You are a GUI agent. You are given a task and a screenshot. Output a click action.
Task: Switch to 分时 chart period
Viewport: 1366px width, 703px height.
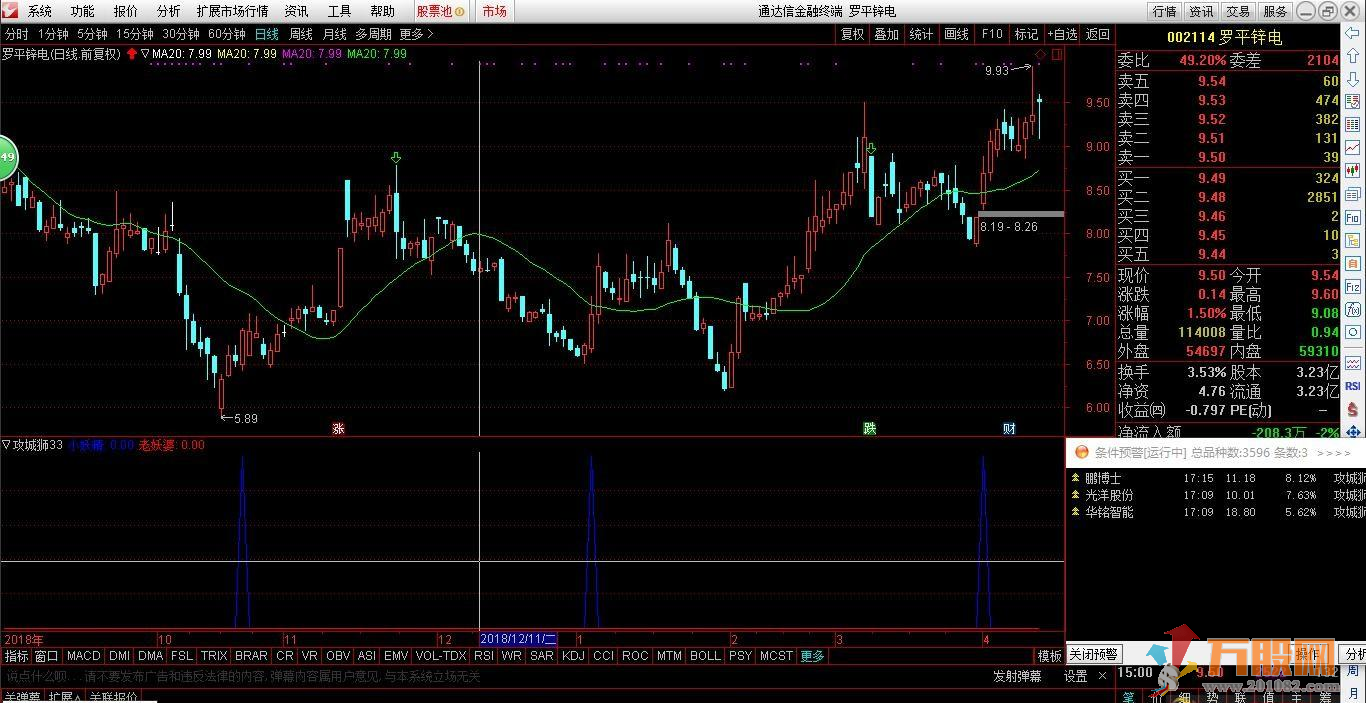(17, 34)
